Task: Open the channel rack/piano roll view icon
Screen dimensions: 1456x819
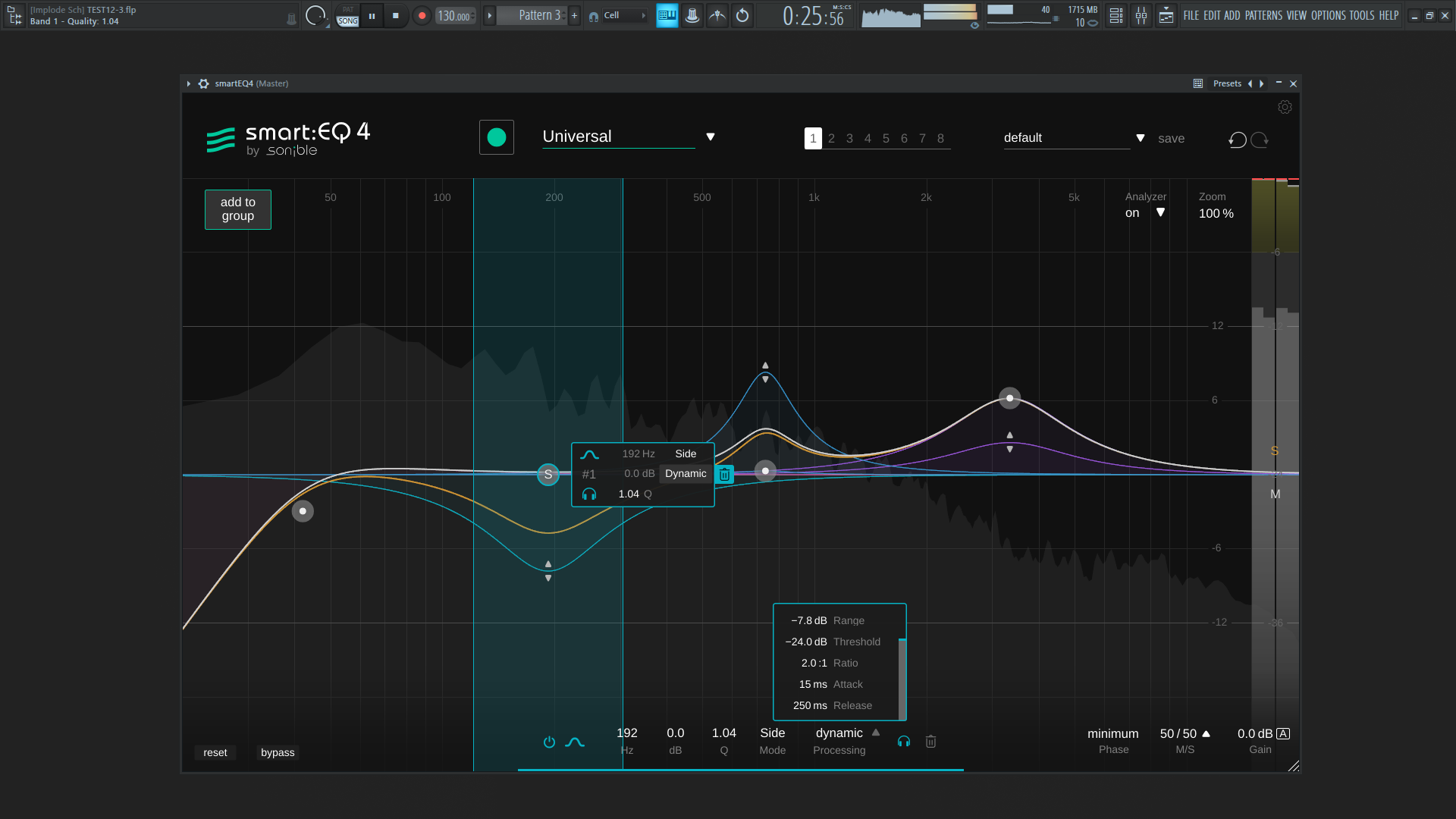Action: (1166, 15)
